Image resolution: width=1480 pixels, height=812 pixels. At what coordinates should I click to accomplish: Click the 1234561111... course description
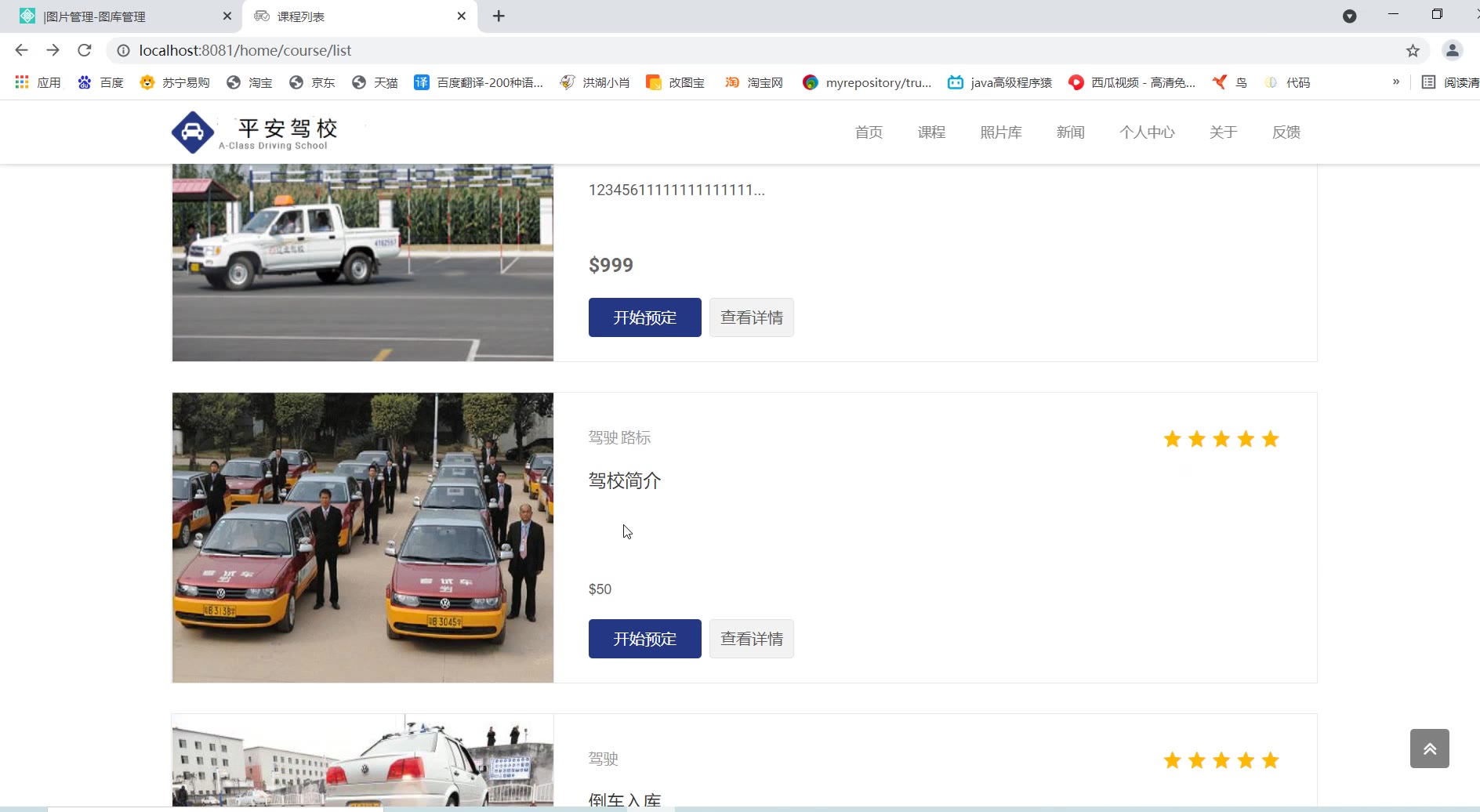pyautogui.click(x=676, y=190)
